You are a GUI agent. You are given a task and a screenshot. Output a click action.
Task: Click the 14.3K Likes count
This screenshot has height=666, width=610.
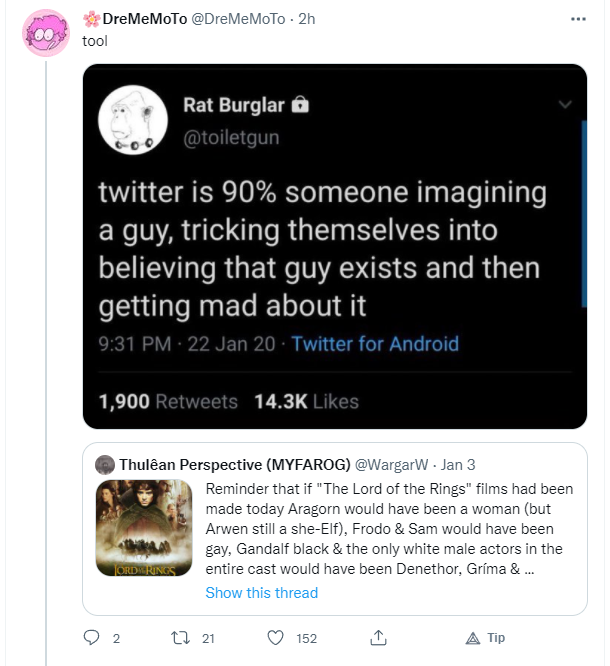(x=306, y=401)
